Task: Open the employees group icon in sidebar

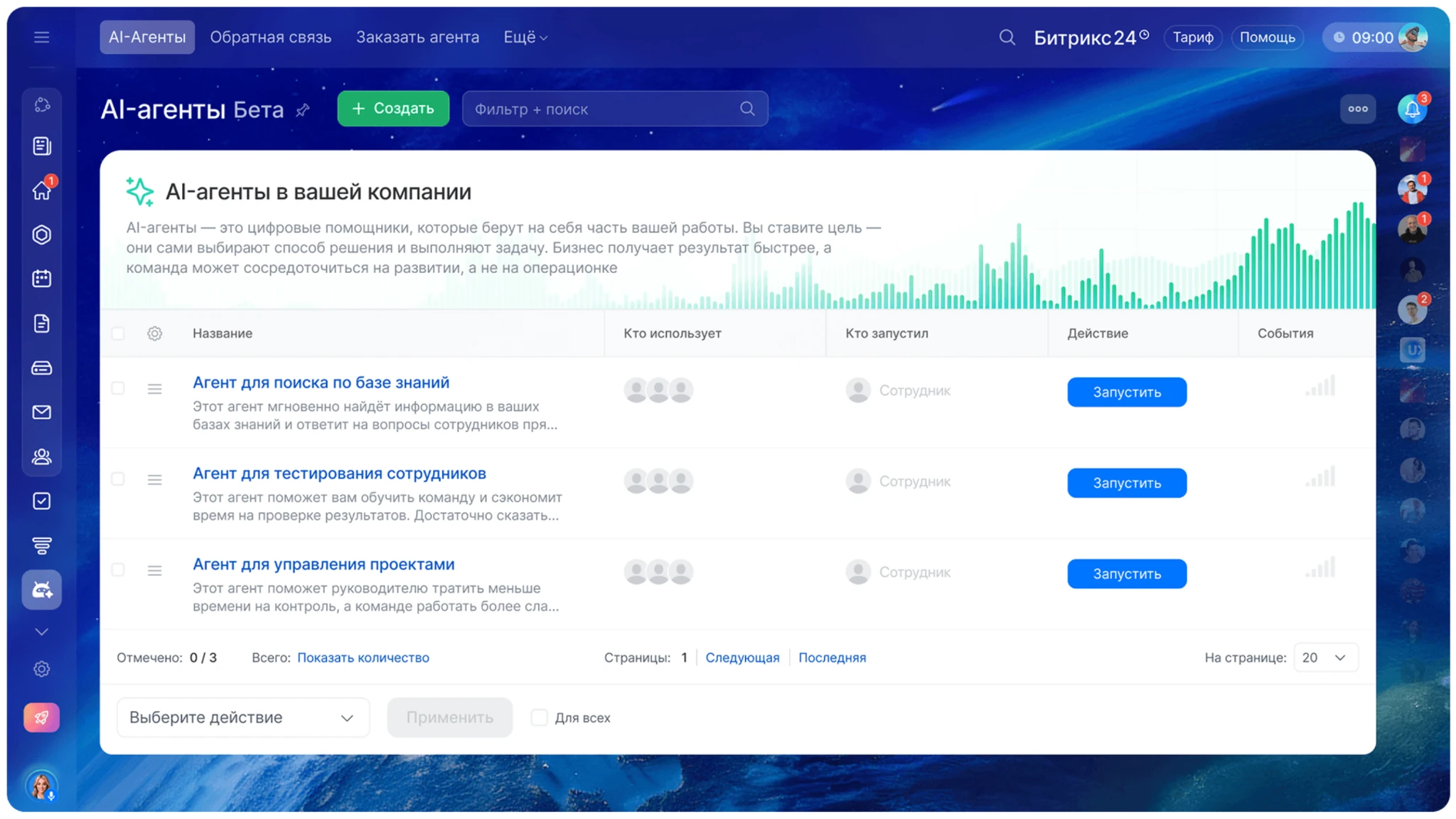Action: 42,456
